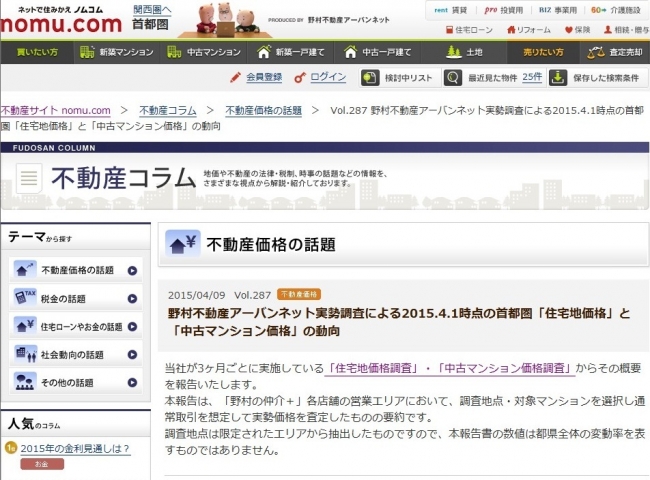Click the house-yen icon beside the 不動産価格の話題 heading
The height and width of the screenshot is (480, 650).
[x=183, y=244]
